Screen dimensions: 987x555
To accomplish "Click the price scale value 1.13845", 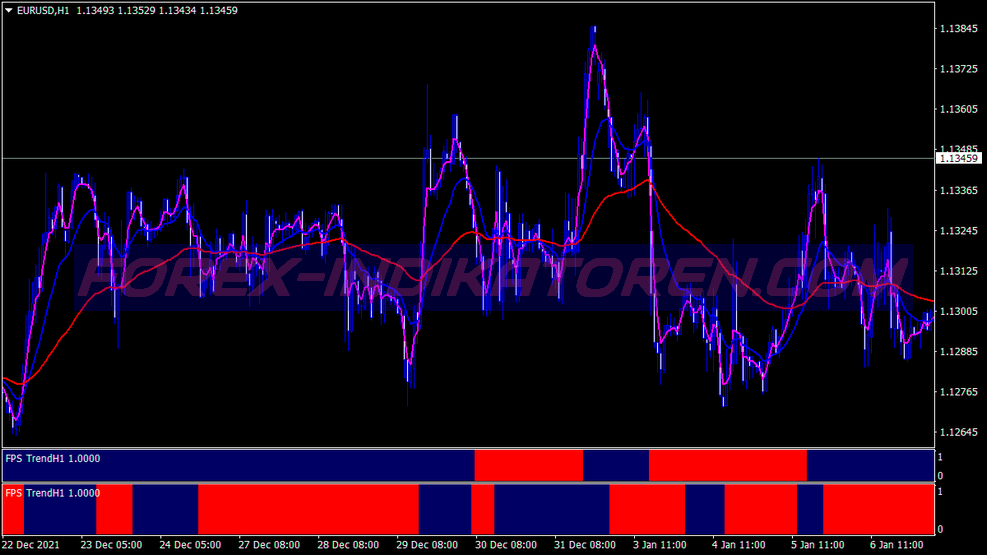I will pos(959,28).
